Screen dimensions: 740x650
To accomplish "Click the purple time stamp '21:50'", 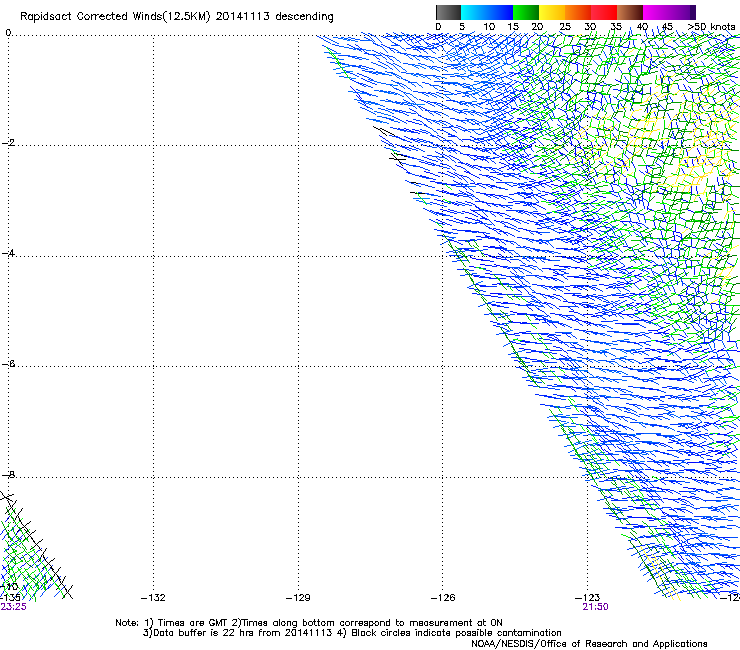I will coord(595,607).
